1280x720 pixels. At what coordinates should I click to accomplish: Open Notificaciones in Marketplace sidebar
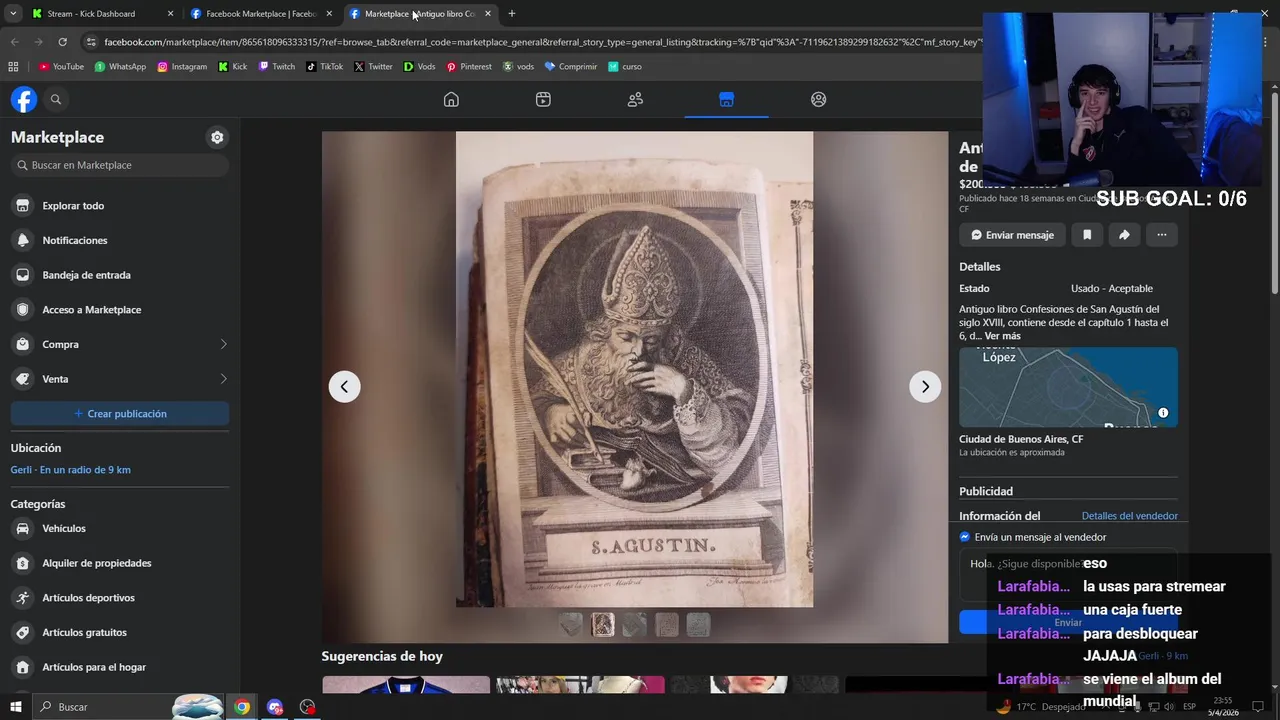click(120, 240)
